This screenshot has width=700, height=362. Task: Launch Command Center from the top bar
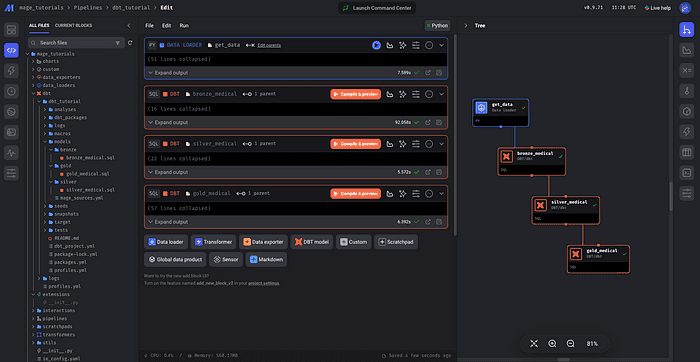[x=377, y=8]
